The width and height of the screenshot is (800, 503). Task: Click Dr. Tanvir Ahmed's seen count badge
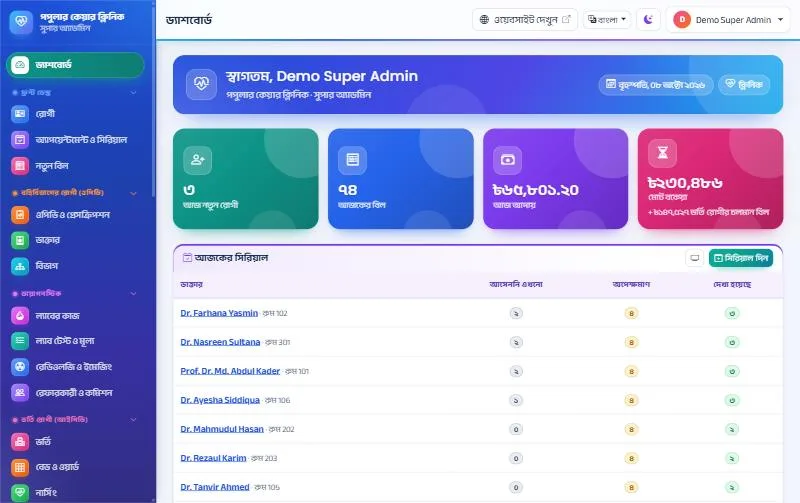[x=732, y=487]
